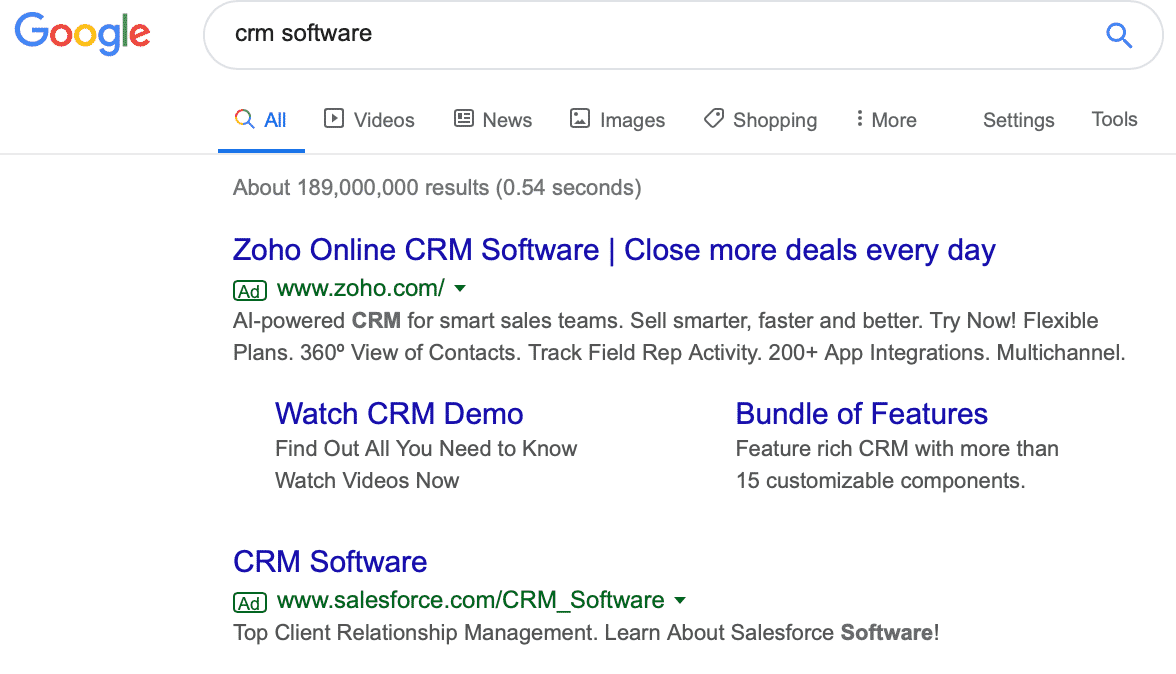The height and width of the screenshot is (674, 1176).
Task: Open the Salesforce CRM Software ad link
Action: click(330, 562)
